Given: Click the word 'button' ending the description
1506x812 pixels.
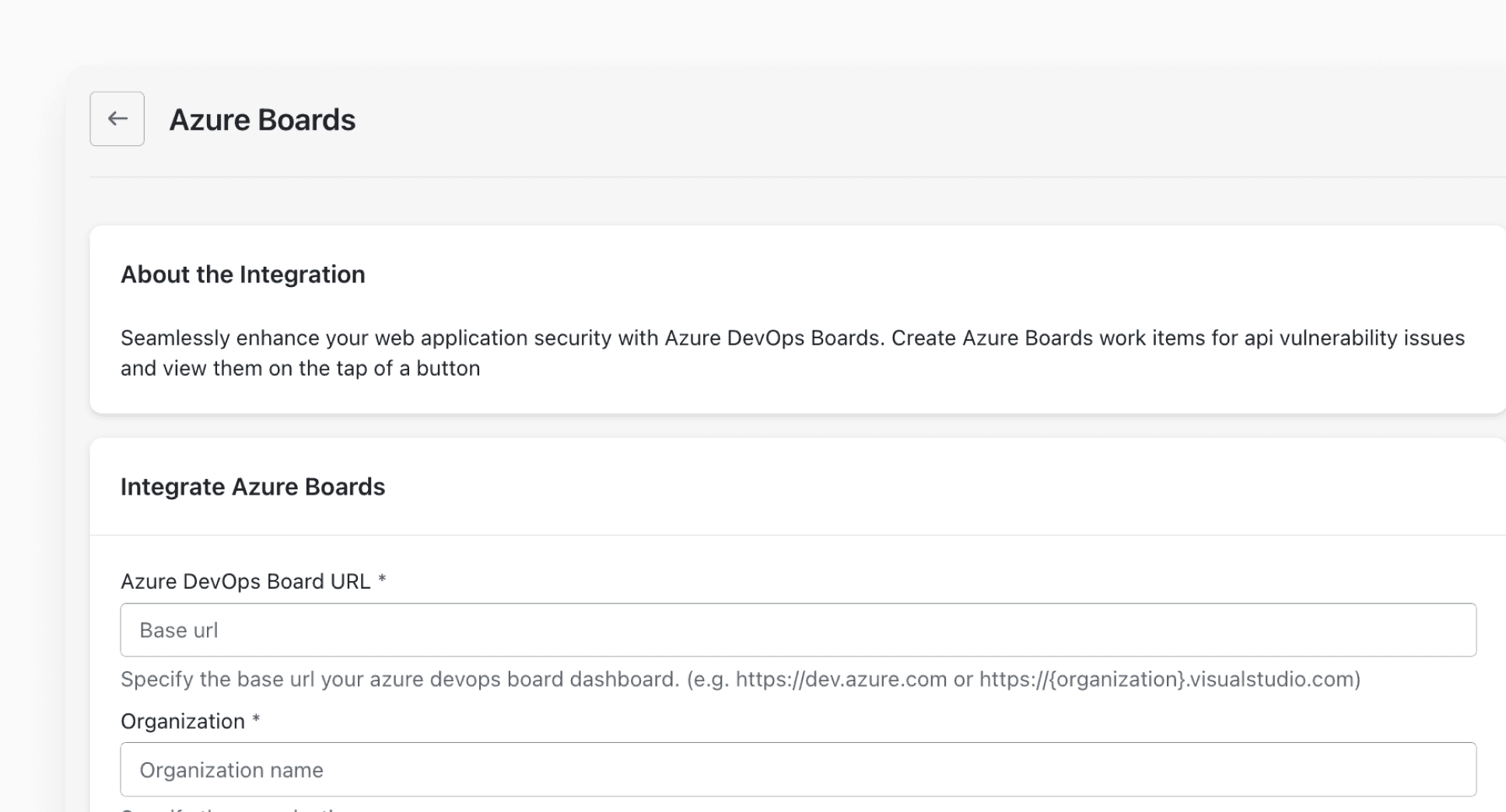Looking at the screenshot, I should point(448,369).
